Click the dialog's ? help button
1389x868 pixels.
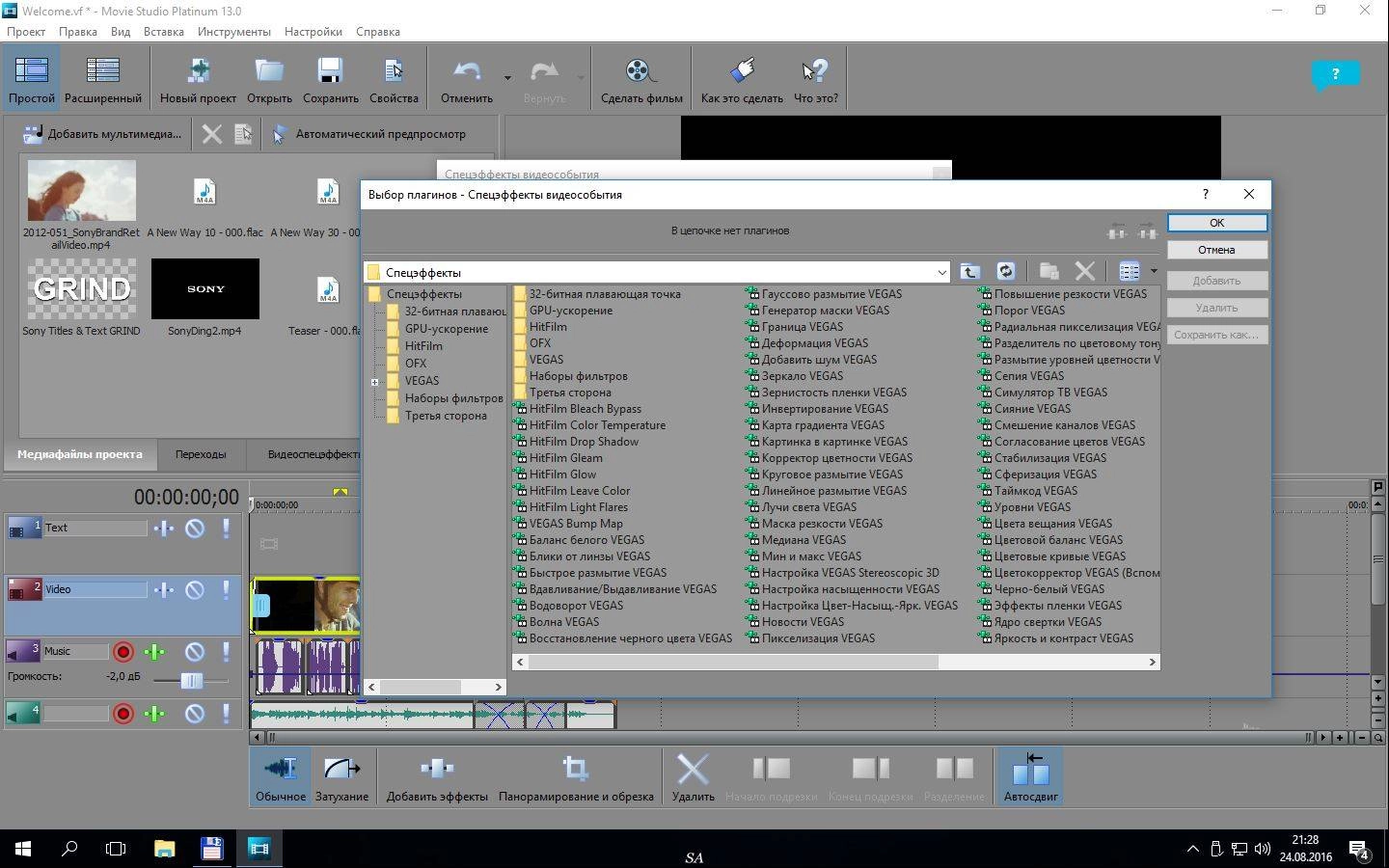pos(1205,194)
